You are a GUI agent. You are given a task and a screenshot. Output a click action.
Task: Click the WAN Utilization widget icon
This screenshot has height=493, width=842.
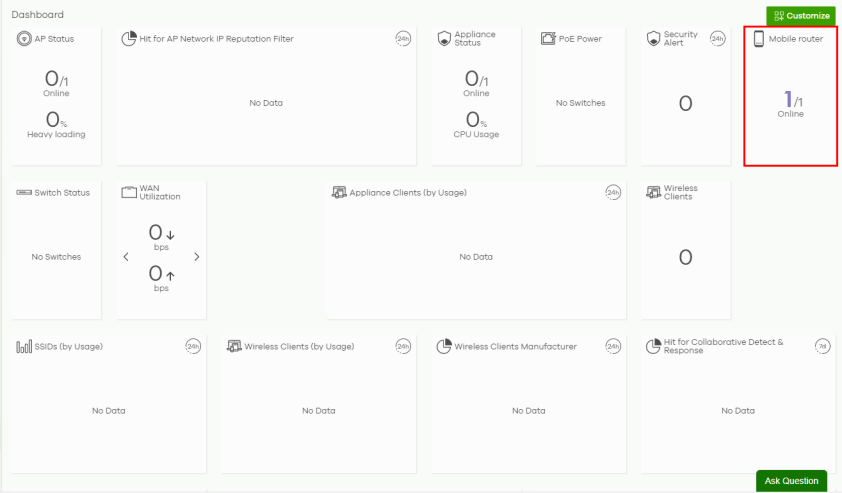[129, 192]
